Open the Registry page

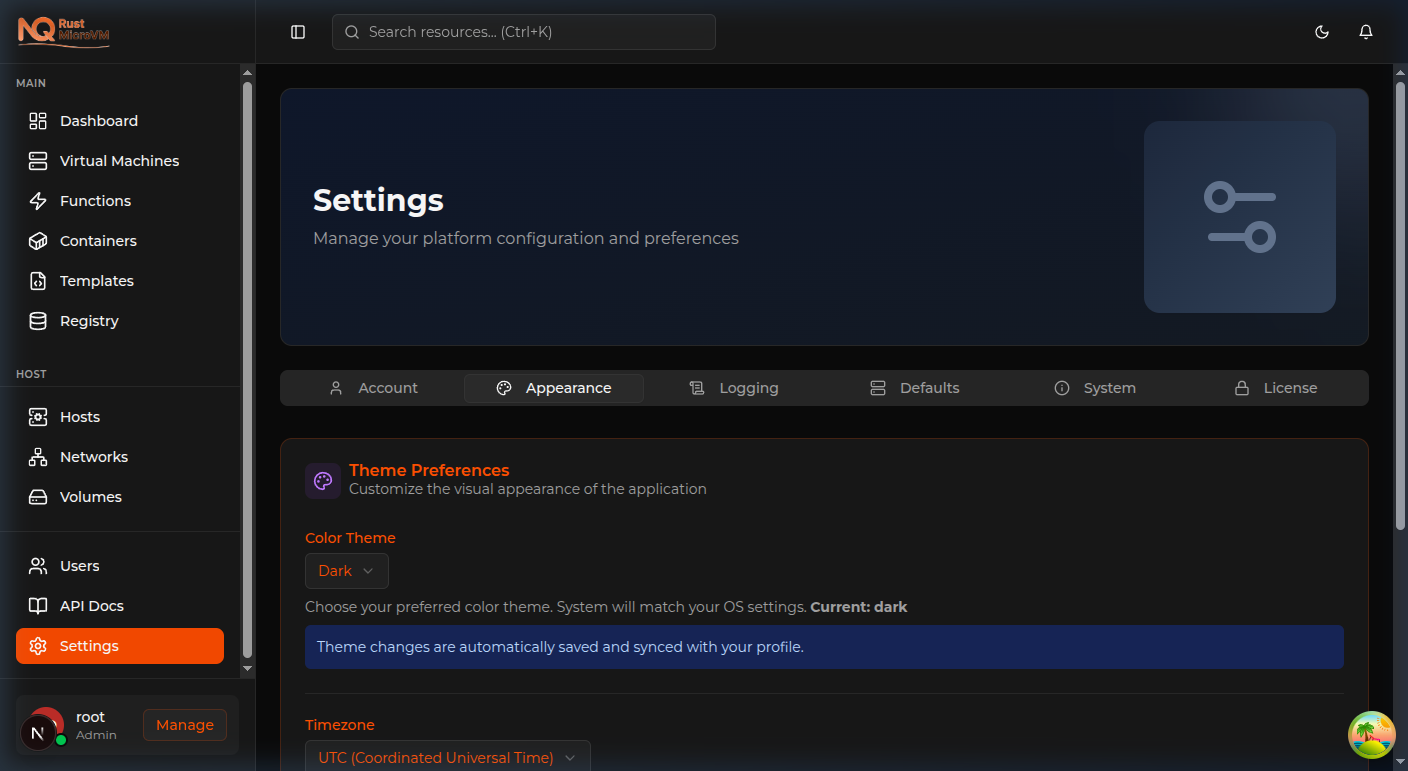91,320
